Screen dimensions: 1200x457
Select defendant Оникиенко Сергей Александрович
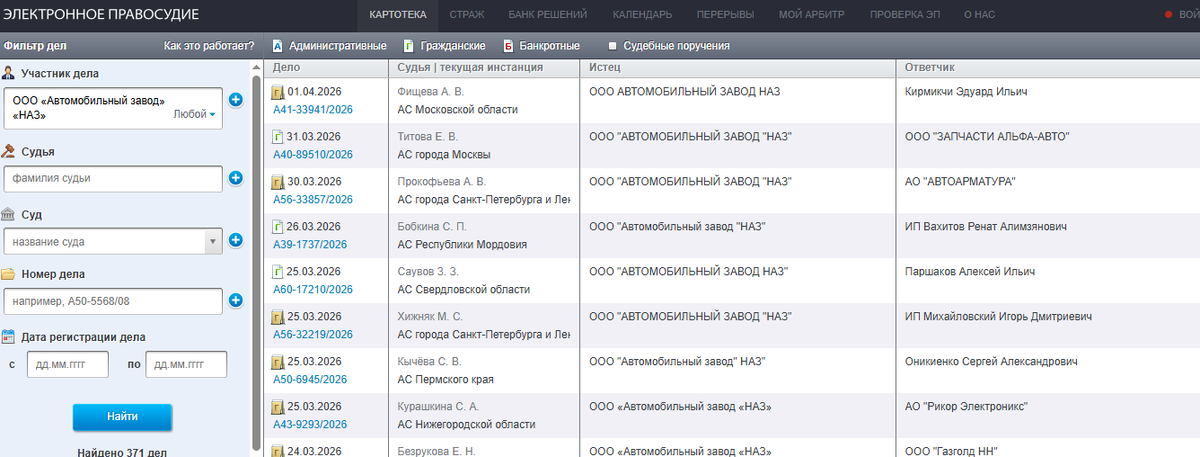point(990,362)
